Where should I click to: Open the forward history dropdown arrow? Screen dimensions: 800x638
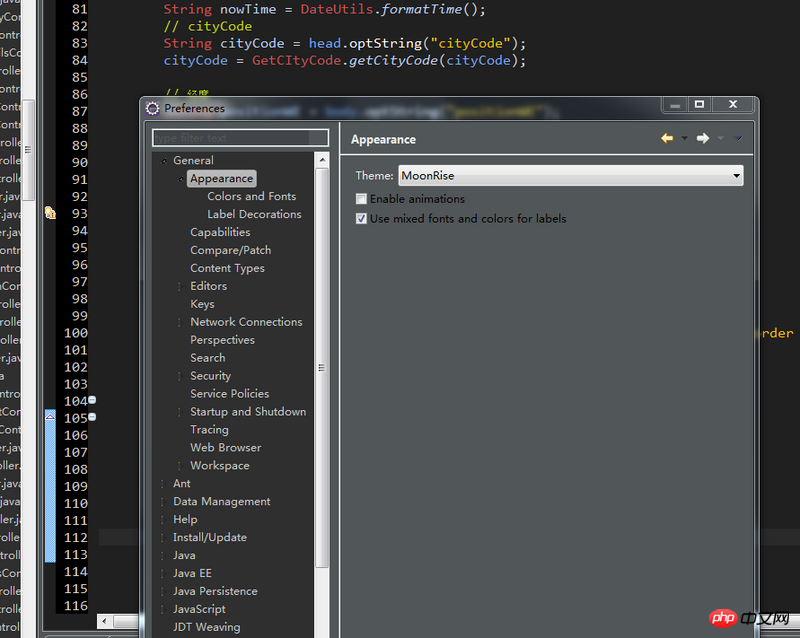click(x=720, y=138)
